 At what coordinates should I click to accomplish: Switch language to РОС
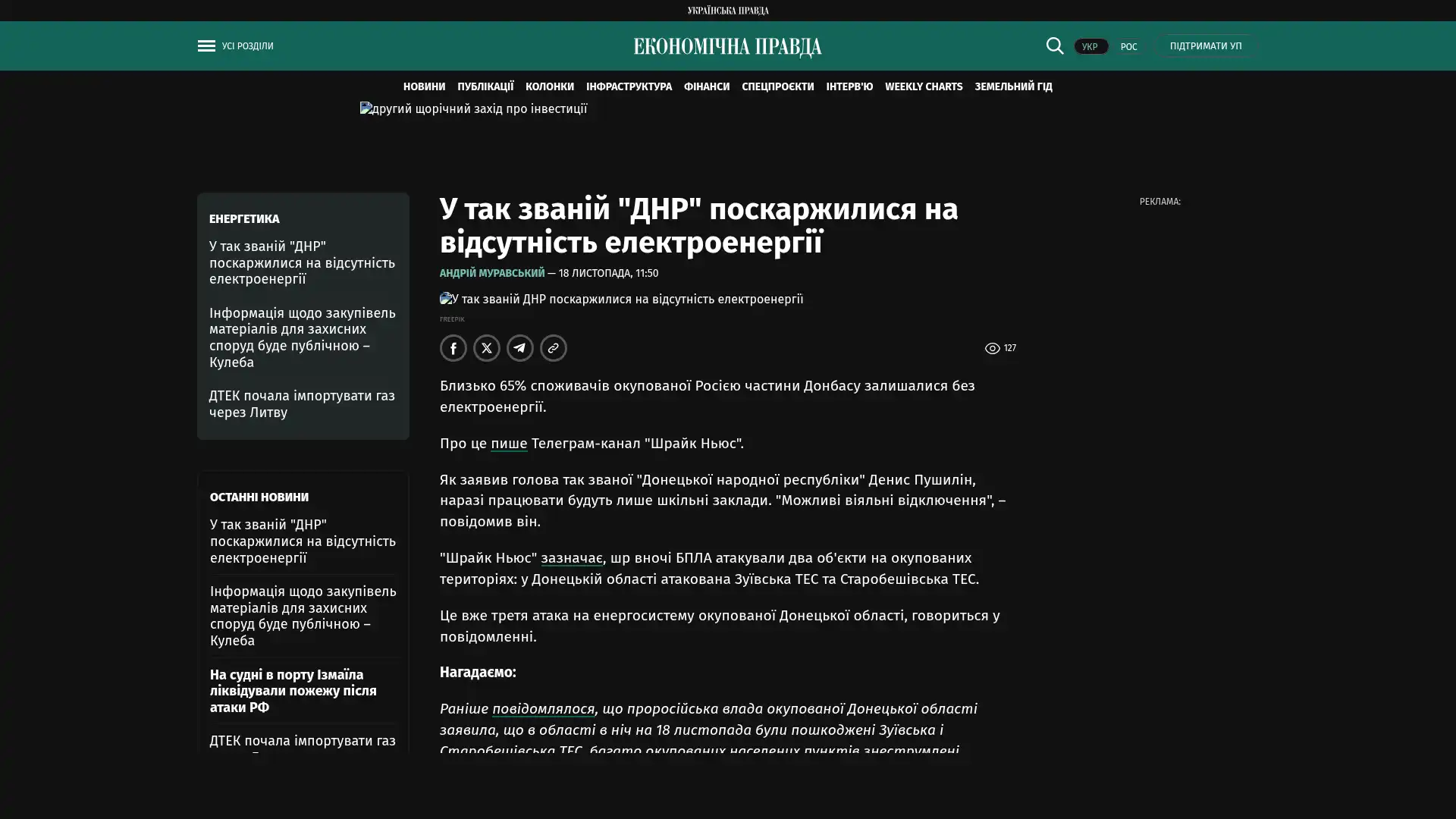(x=1128, y=47)
